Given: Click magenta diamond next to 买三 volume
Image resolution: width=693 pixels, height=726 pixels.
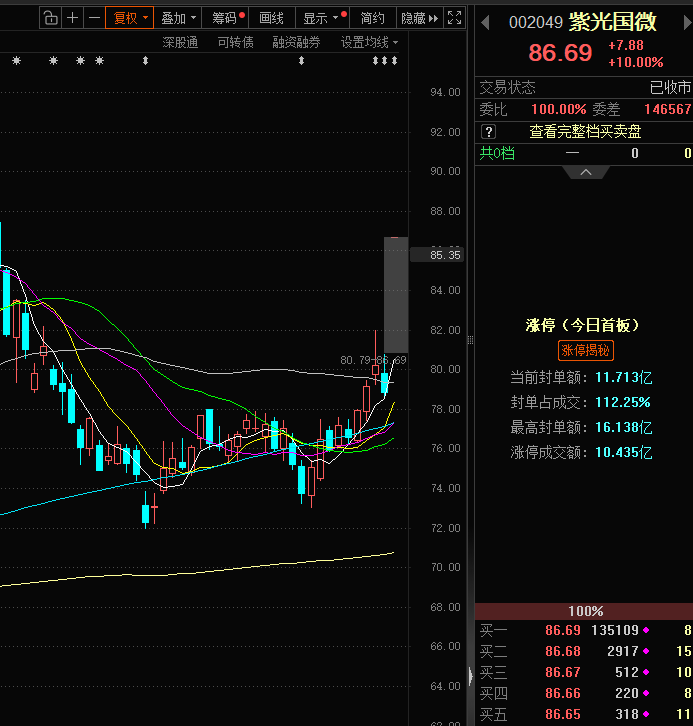Looking at the screenshot, I should [x=646, y=672].
